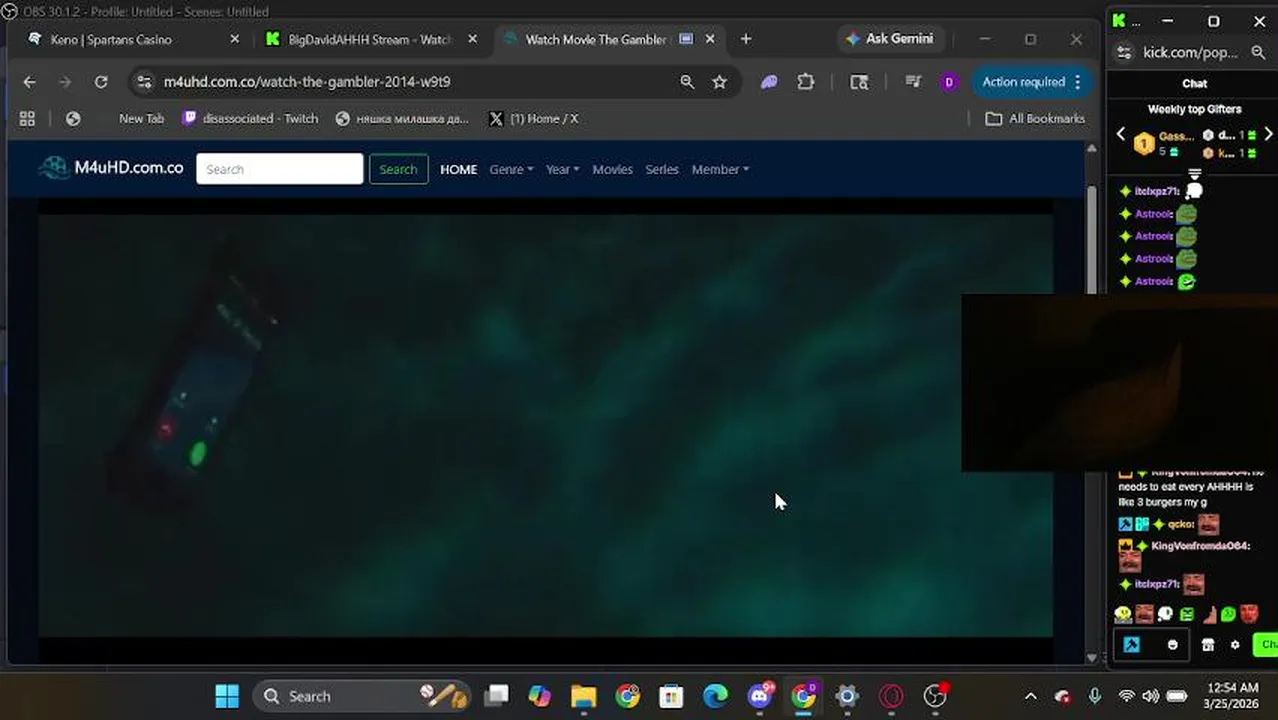Expand the Genre dropdown menu
The height and width of the screenshot is (720, 1278).
pos(511,169)
